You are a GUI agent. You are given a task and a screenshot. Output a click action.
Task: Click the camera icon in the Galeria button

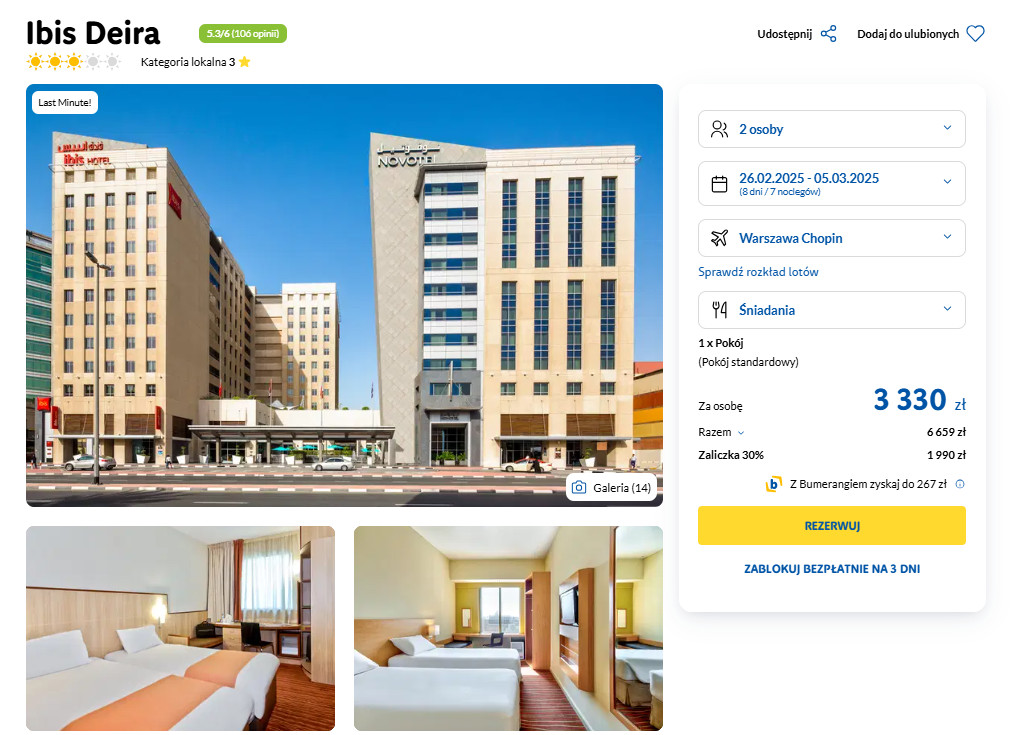(x=579, y=487)
